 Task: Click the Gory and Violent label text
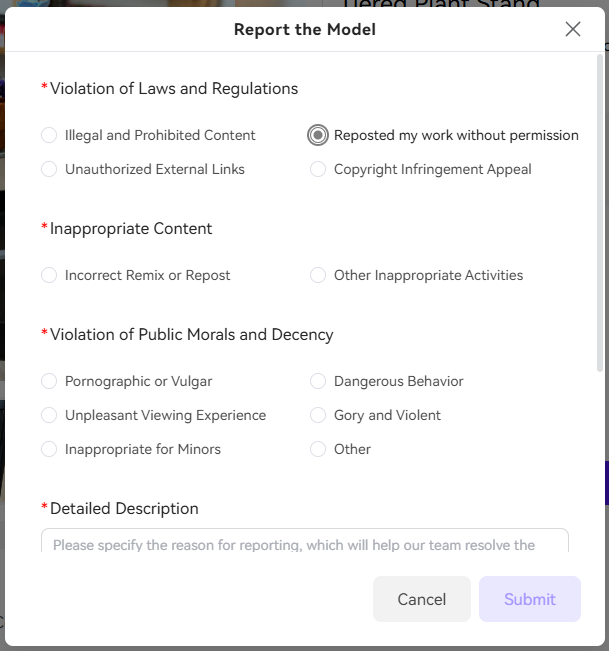pyautogui.click(x=387, y=415)
